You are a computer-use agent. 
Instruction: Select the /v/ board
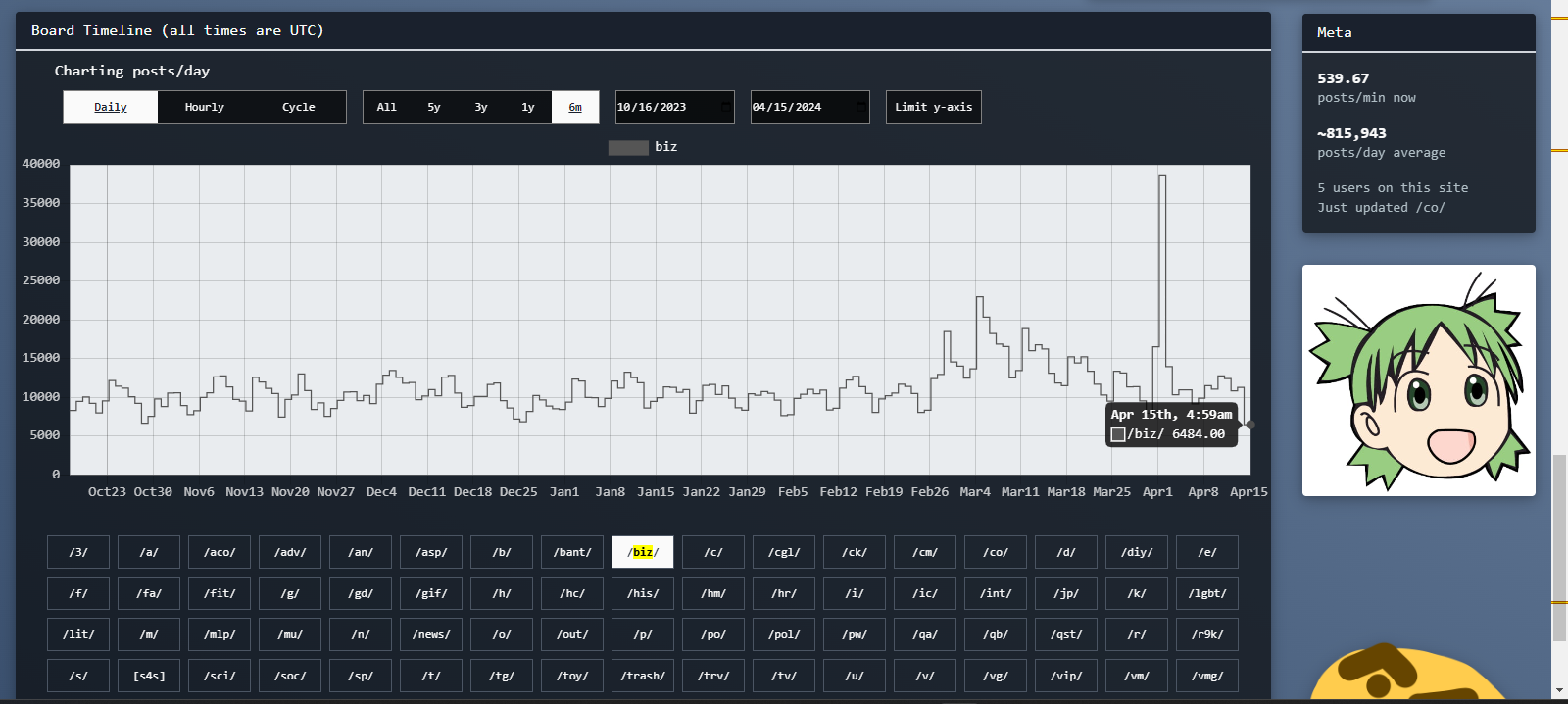coord(925,676)
